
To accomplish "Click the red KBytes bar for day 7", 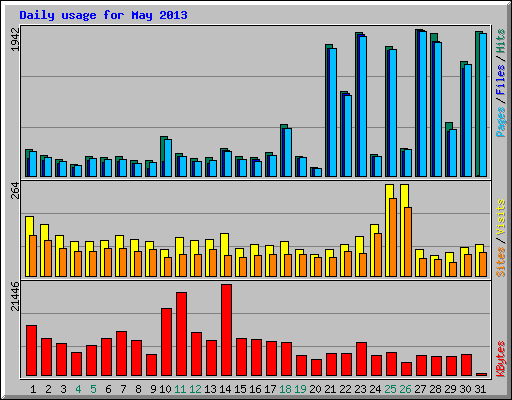I will [x=121, y=354].
